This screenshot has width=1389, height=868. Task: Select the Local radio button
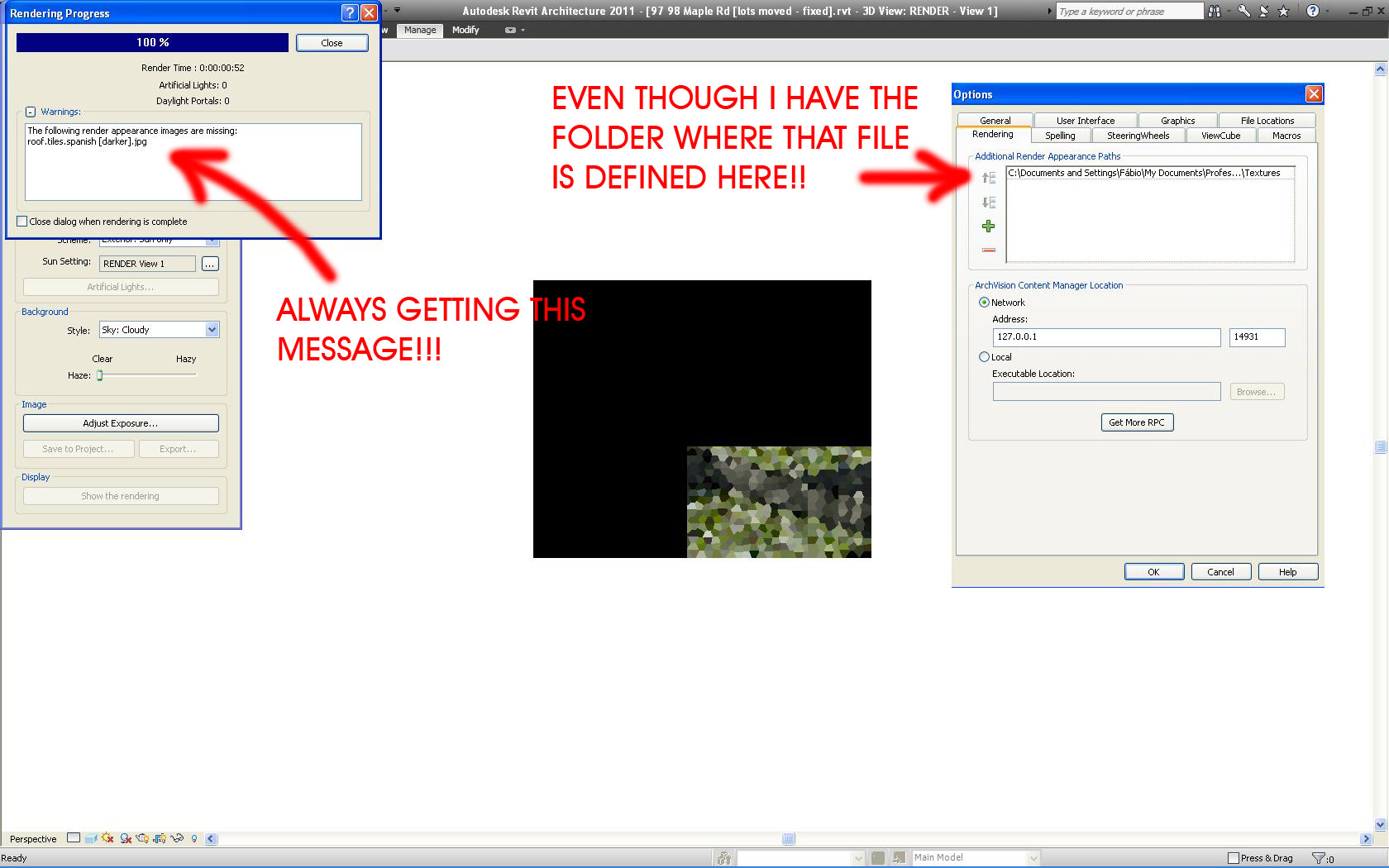984,357
